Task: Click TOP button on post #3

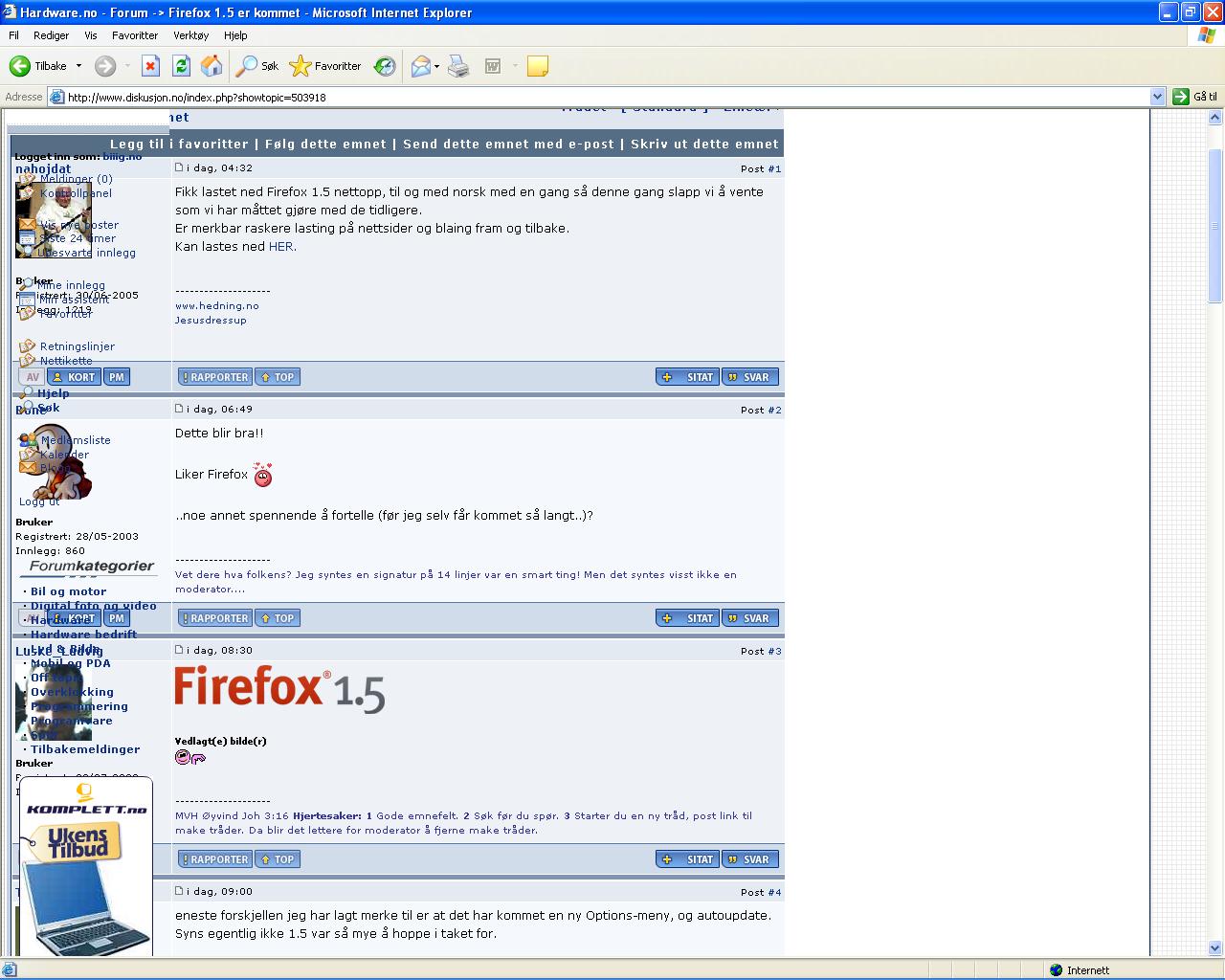Action: tap(278, 859)
